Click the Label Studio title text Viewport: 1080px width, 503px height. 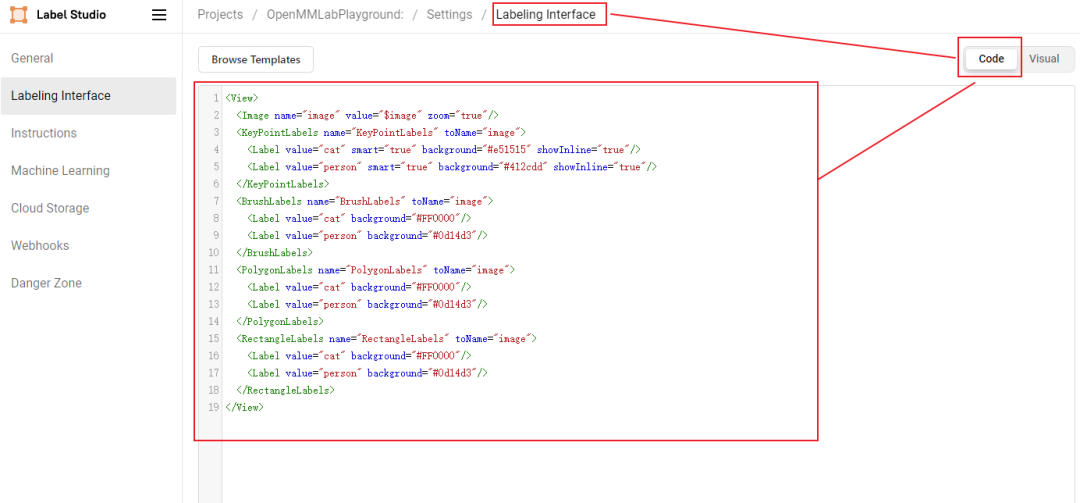[71, 14]
